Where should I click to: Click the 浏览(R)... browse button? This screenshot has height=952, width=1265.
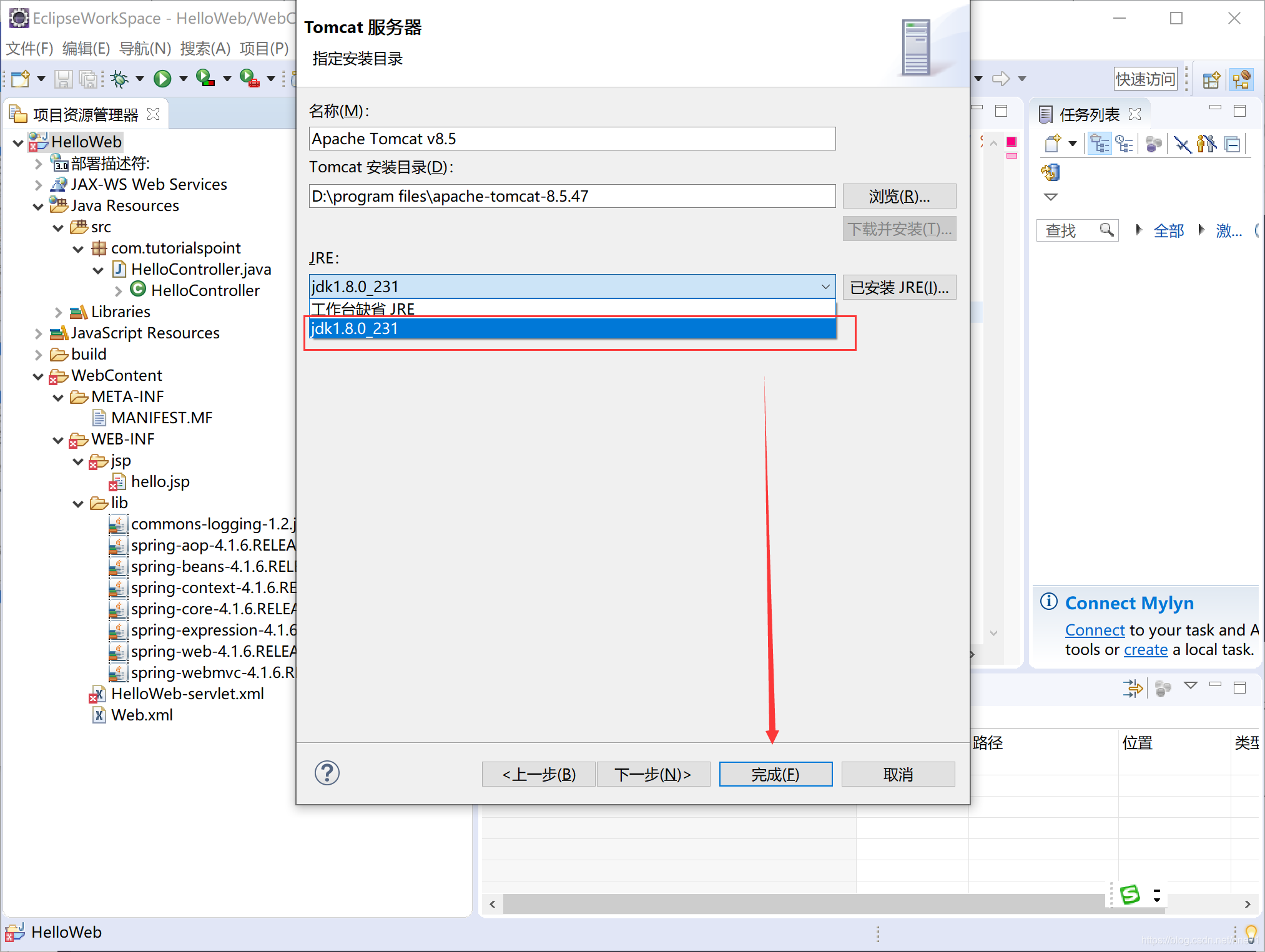click(898, 196)
